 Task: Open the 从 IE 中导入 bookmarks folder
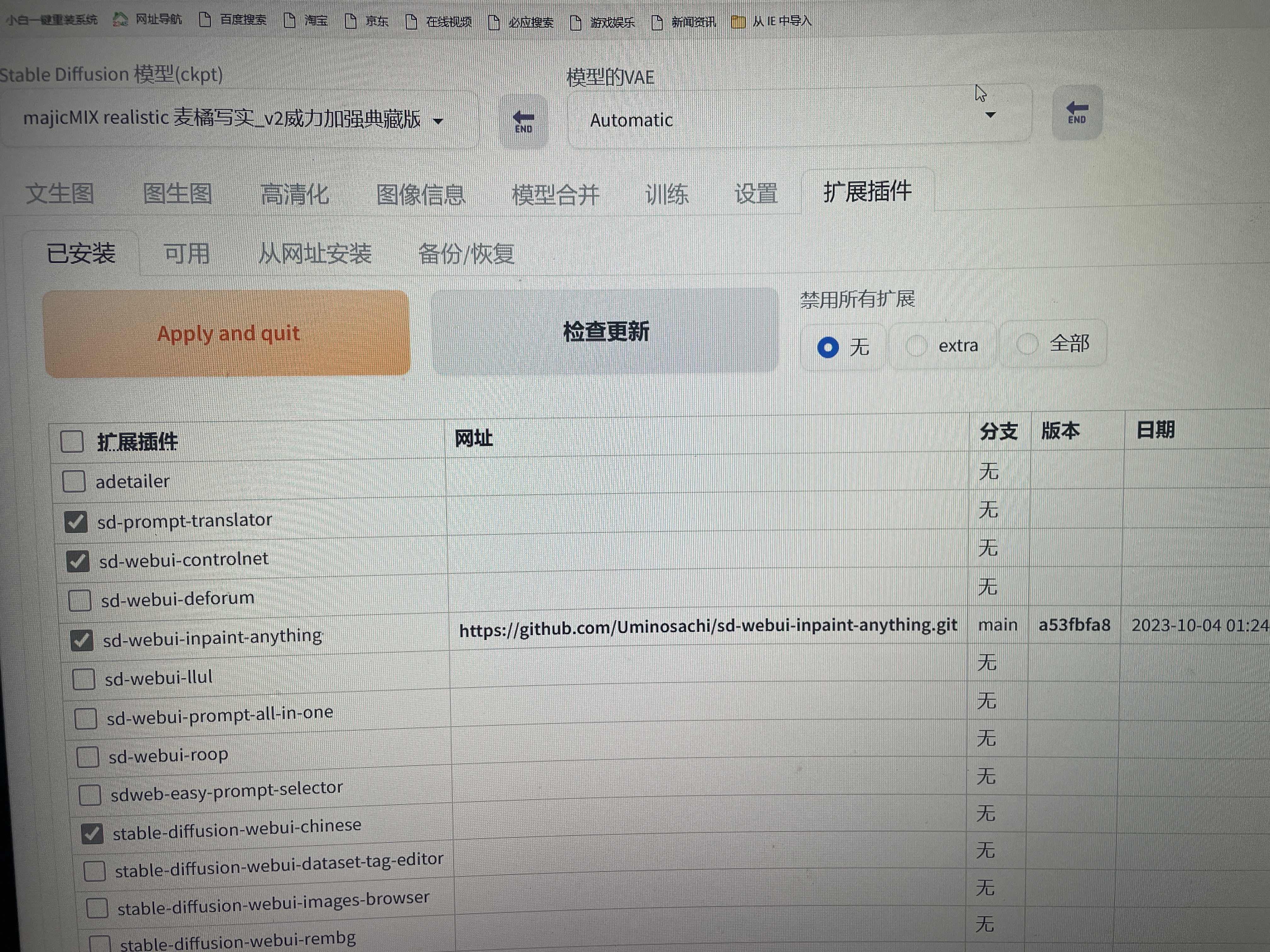pyautogui.click(x=772, y=22)
